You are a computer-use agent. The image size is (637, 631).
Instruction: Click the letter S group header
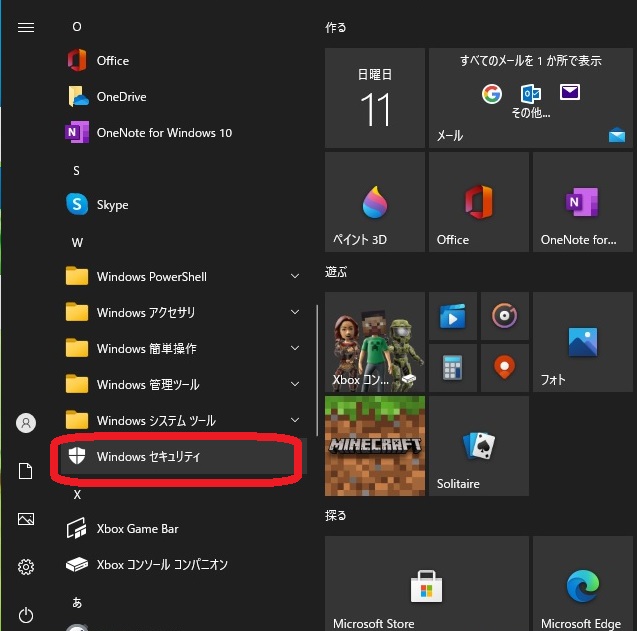click(x=76, y=171)
